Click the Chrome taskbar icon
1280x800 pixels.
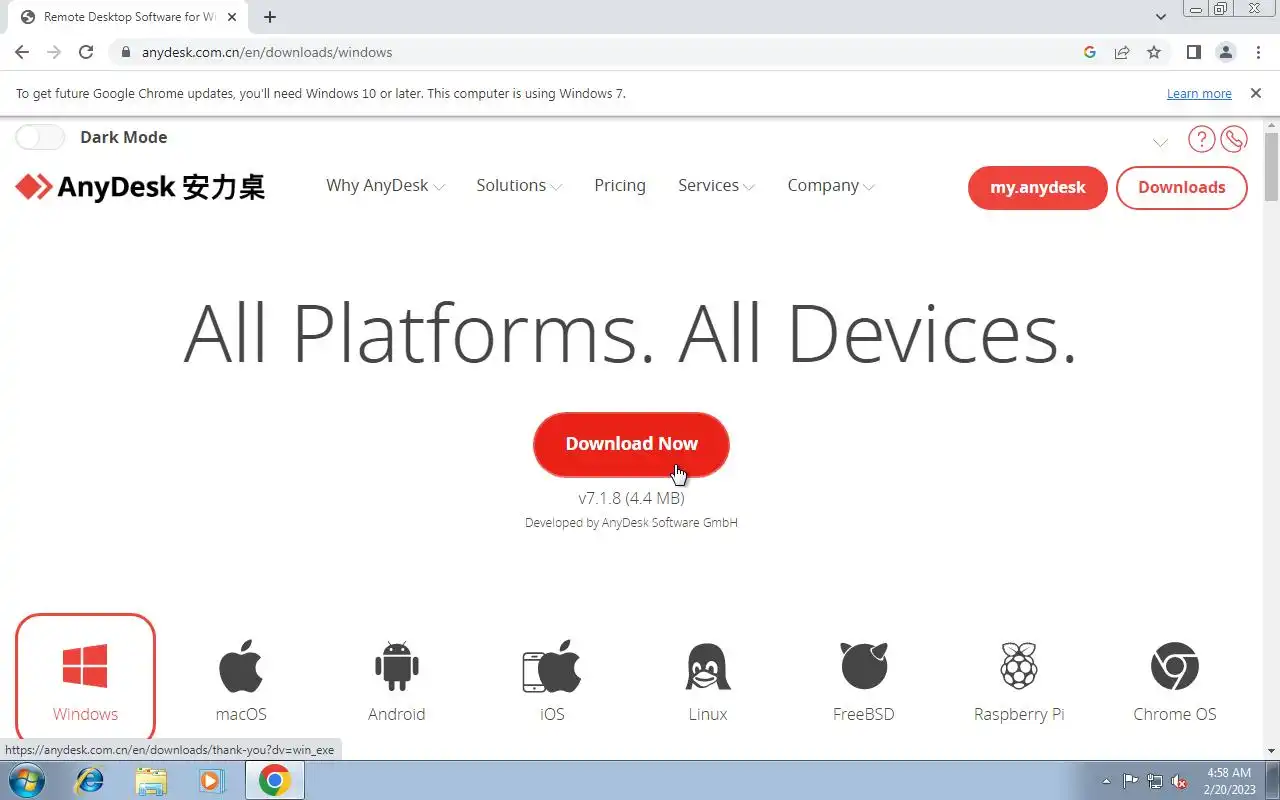tap(274, 780)
